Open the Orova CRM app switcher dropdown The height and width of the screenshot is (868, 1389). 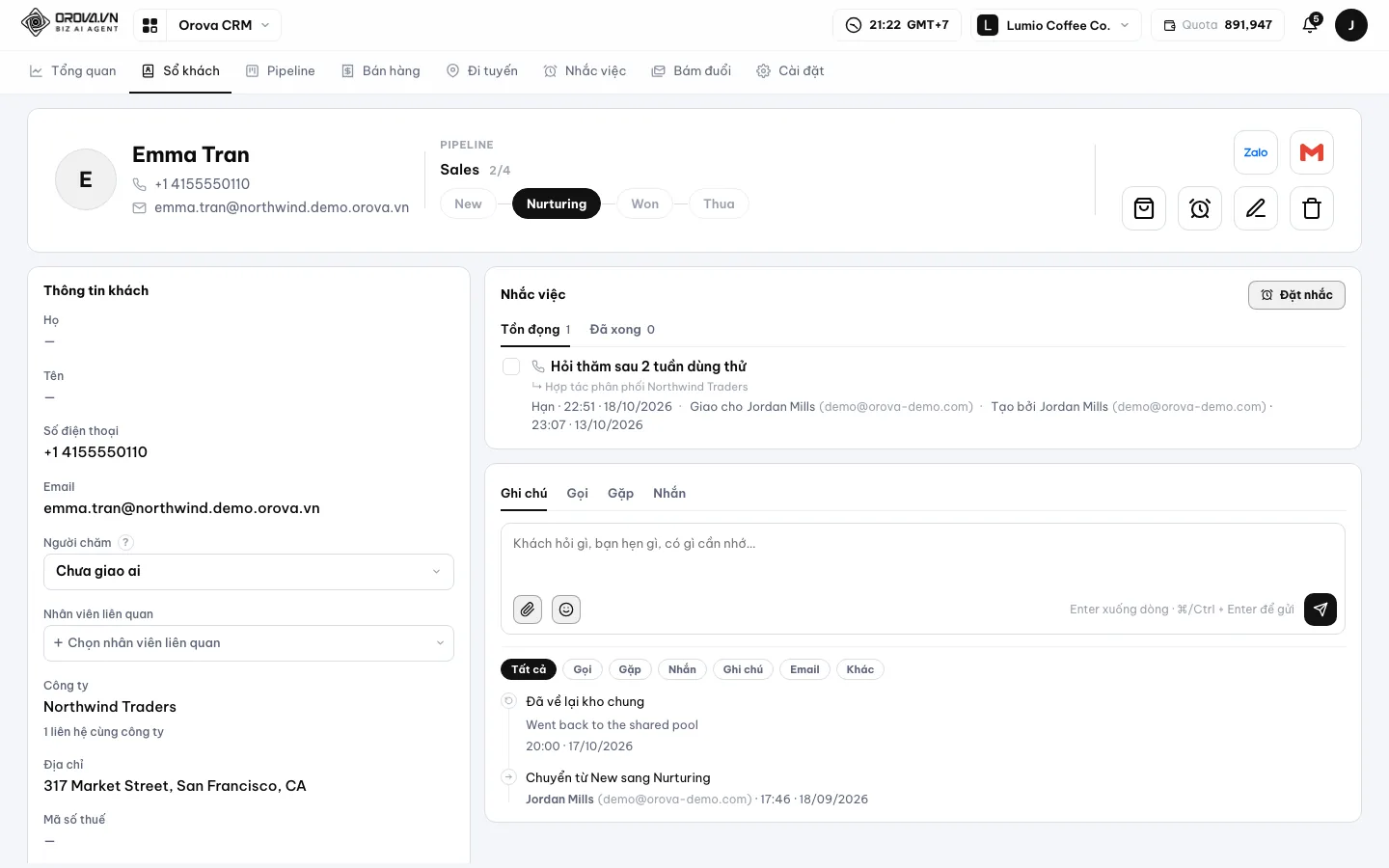coord(225,25)
